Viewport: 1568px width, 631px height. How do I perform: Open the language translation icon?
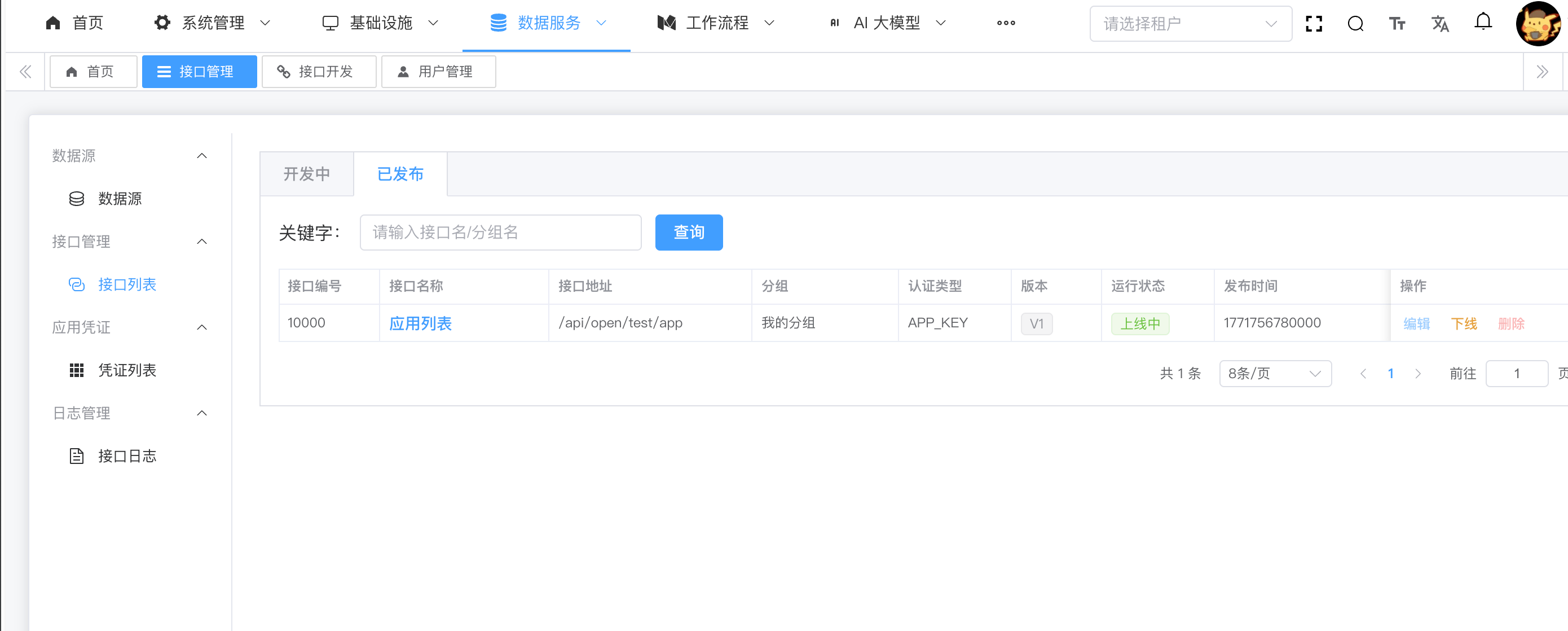coord(1439,24)
